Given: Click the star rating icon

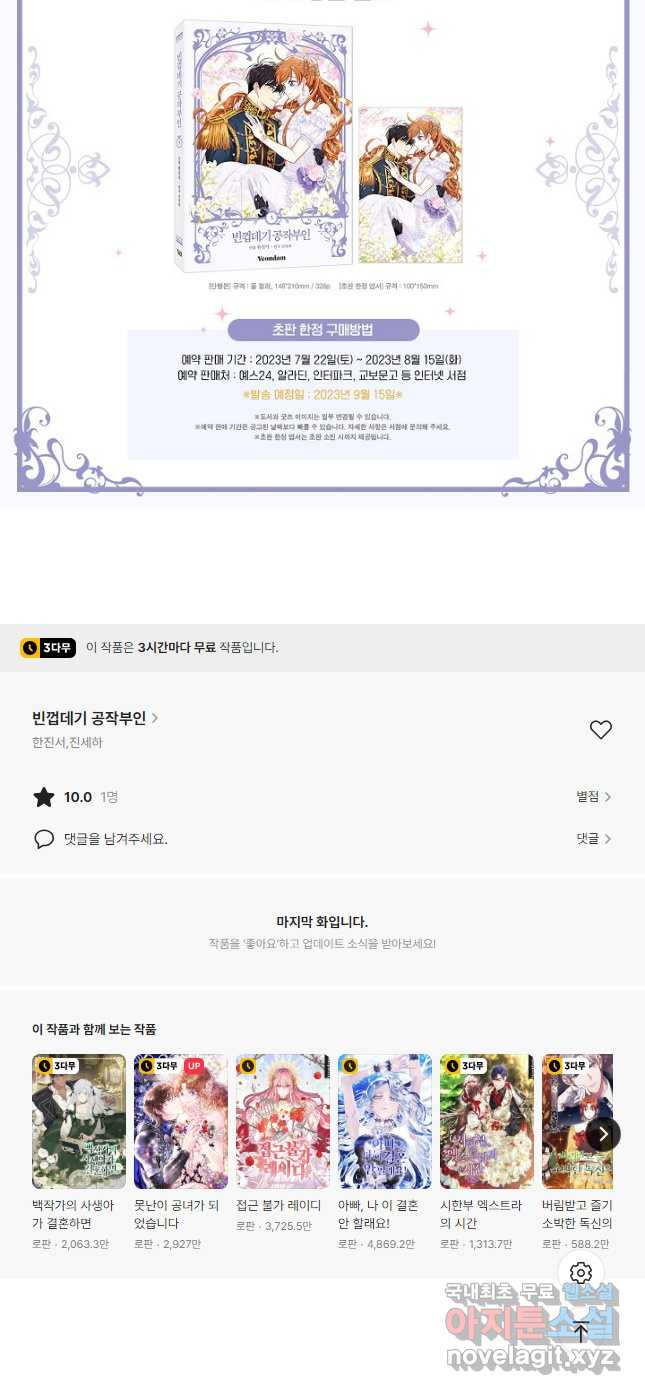Looking at the screenshot, I should (44, 797).
